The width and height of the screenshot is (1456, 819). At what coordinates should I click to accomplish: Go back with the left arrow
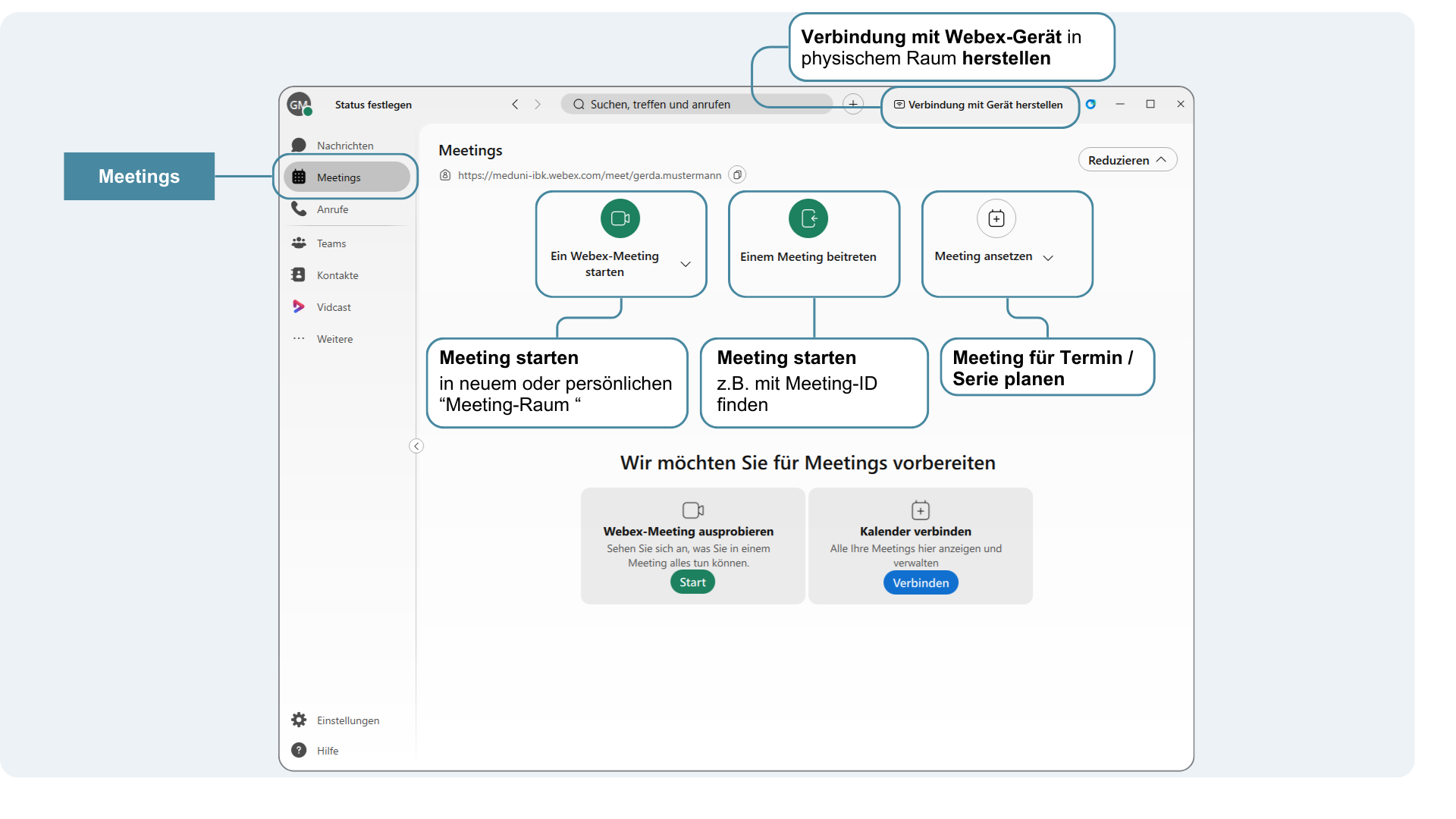point(515,105)
